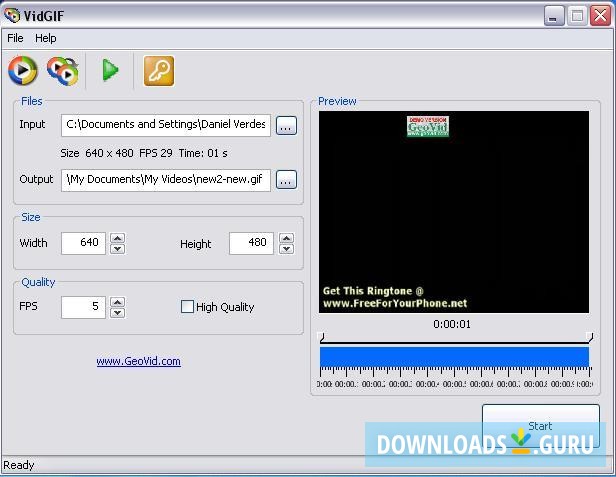
Task: Click the VidGIF title bar app icon
Action: pyautogui.click(x=12, y=15)
